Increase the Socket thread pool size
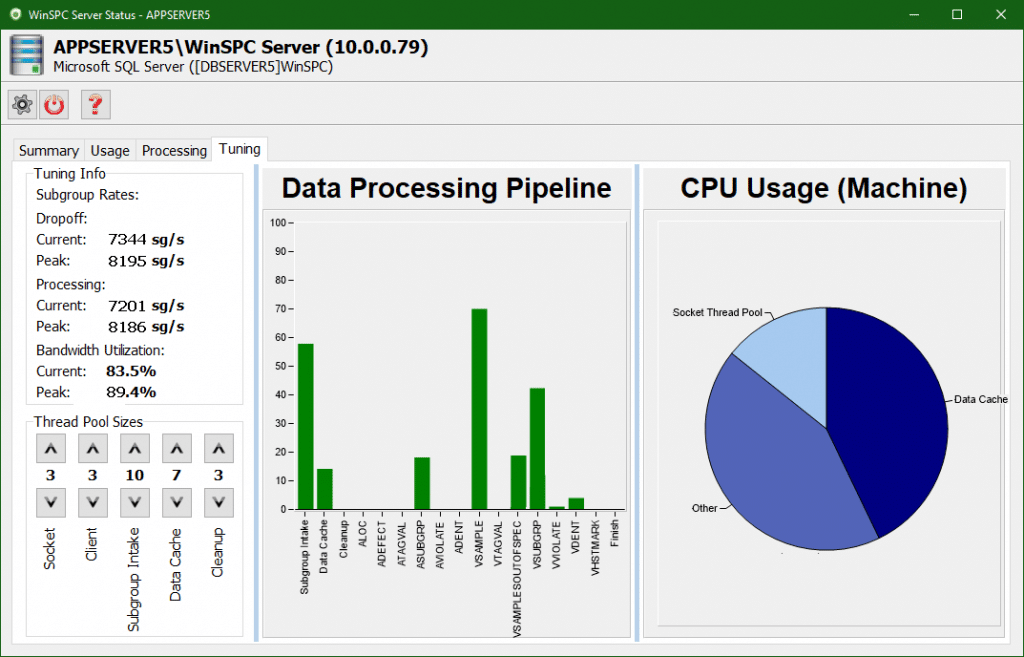The image size is (1024, 657). [51, 448]
